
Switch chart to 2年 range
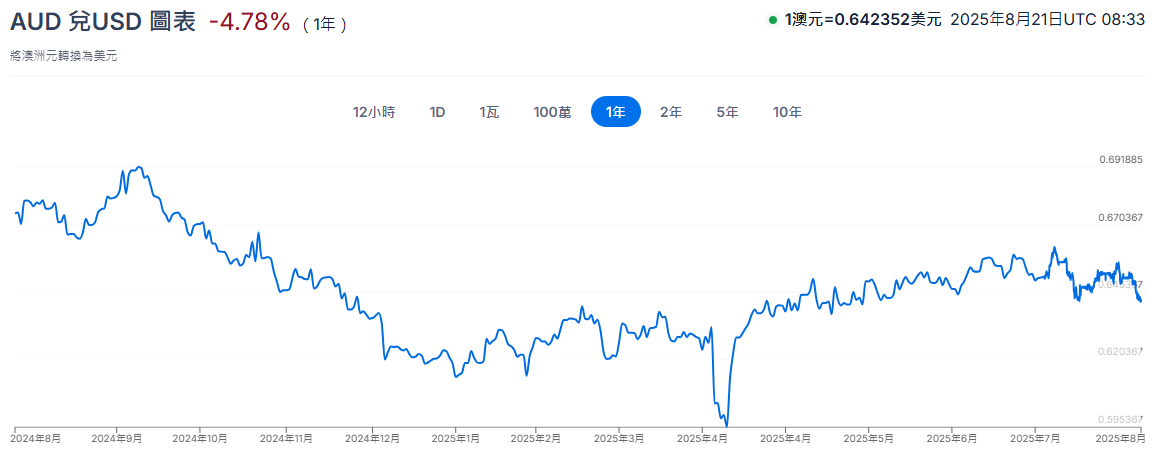tap(671, 112)
